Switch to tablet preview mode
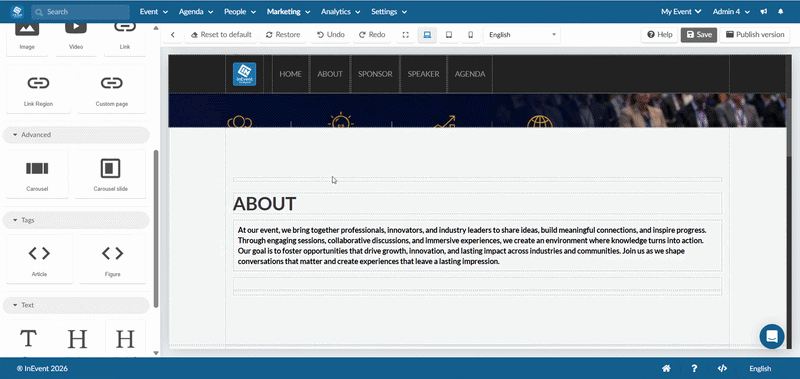 pyautogui.click(x=449, y=35)
